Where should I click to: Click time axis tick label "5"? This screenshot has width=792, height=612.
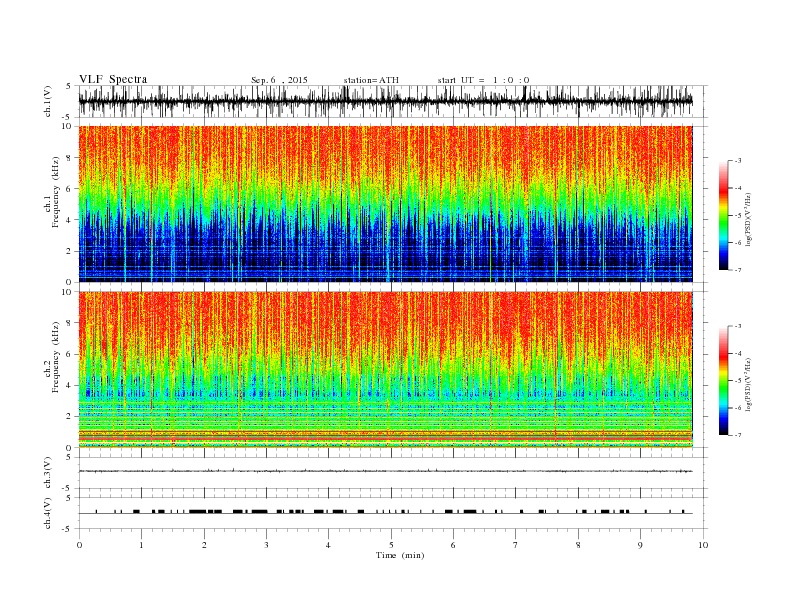tap(391, 545)
